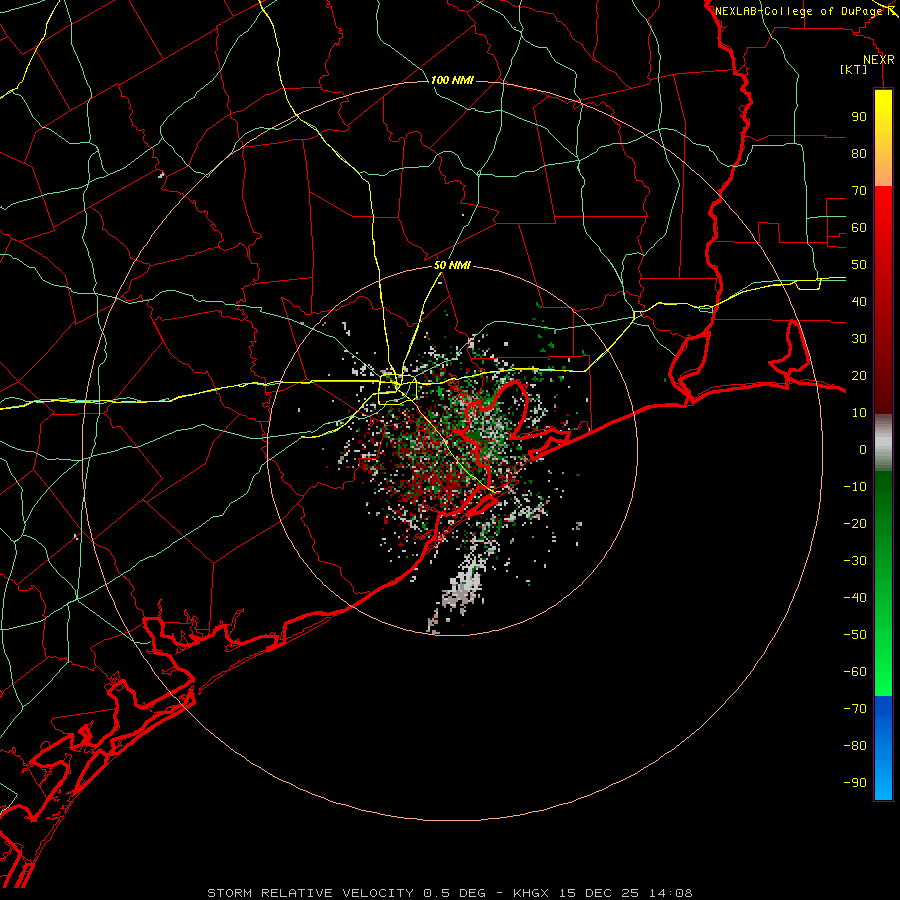The height and width of the screenshot is (900, 900).
Task: Click the positive "40" scale value
Action: point(859,301)
